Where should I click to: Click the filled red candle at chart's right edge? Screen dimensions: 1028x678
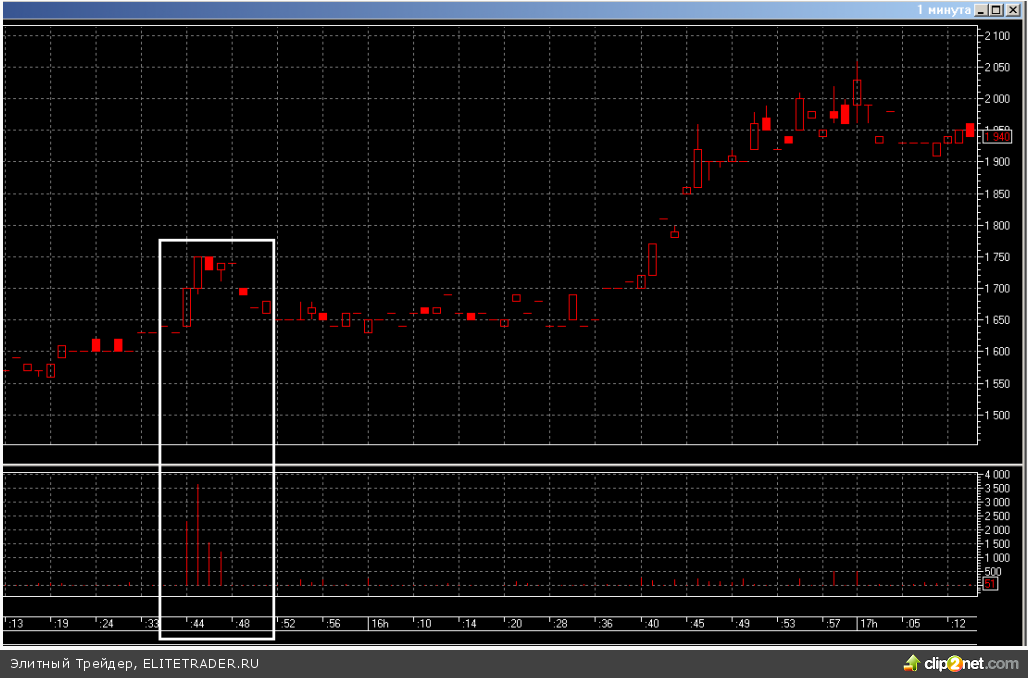(970, 130)
